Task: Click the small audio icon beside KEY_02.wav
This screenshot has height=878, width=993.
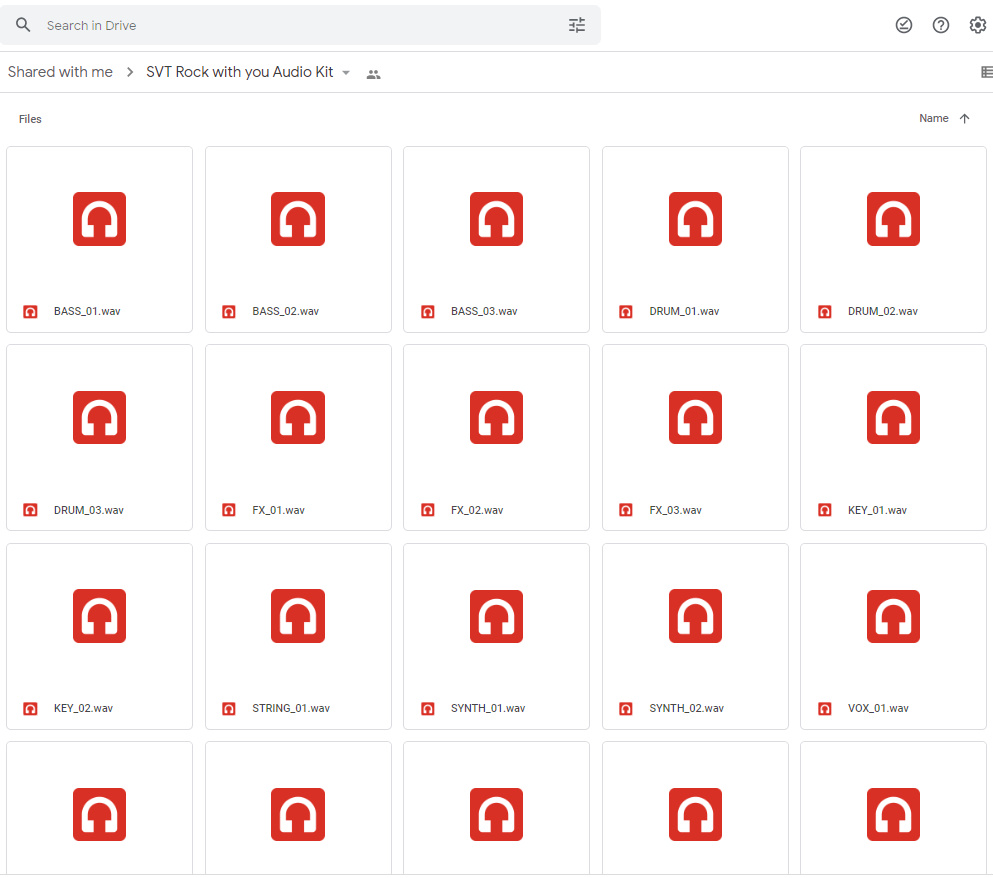Action: [30, 709]
